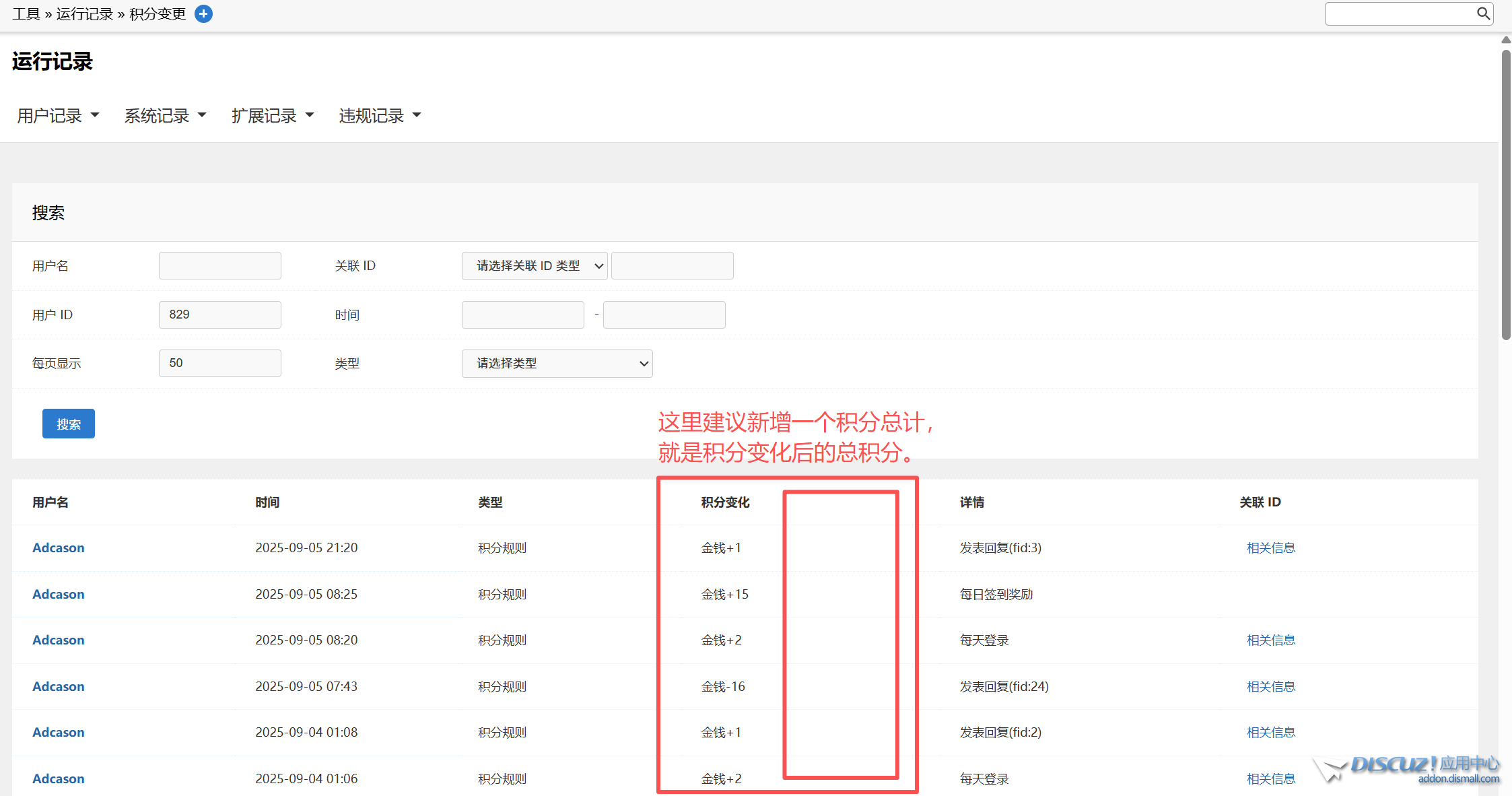Expand the 违规记录 menu
Screen dimensions: 1512x796
tap(380, 116)
